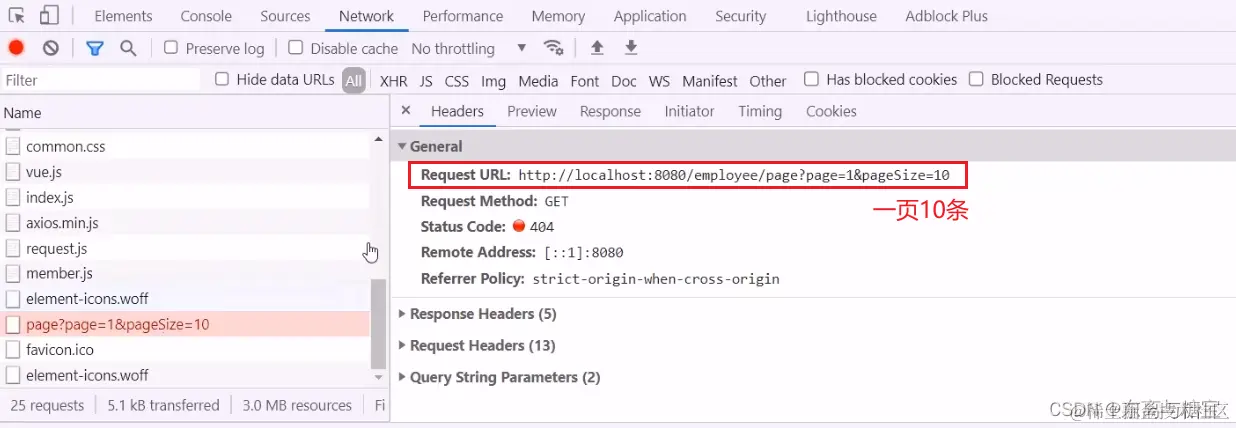Select the index.js row

185,197
